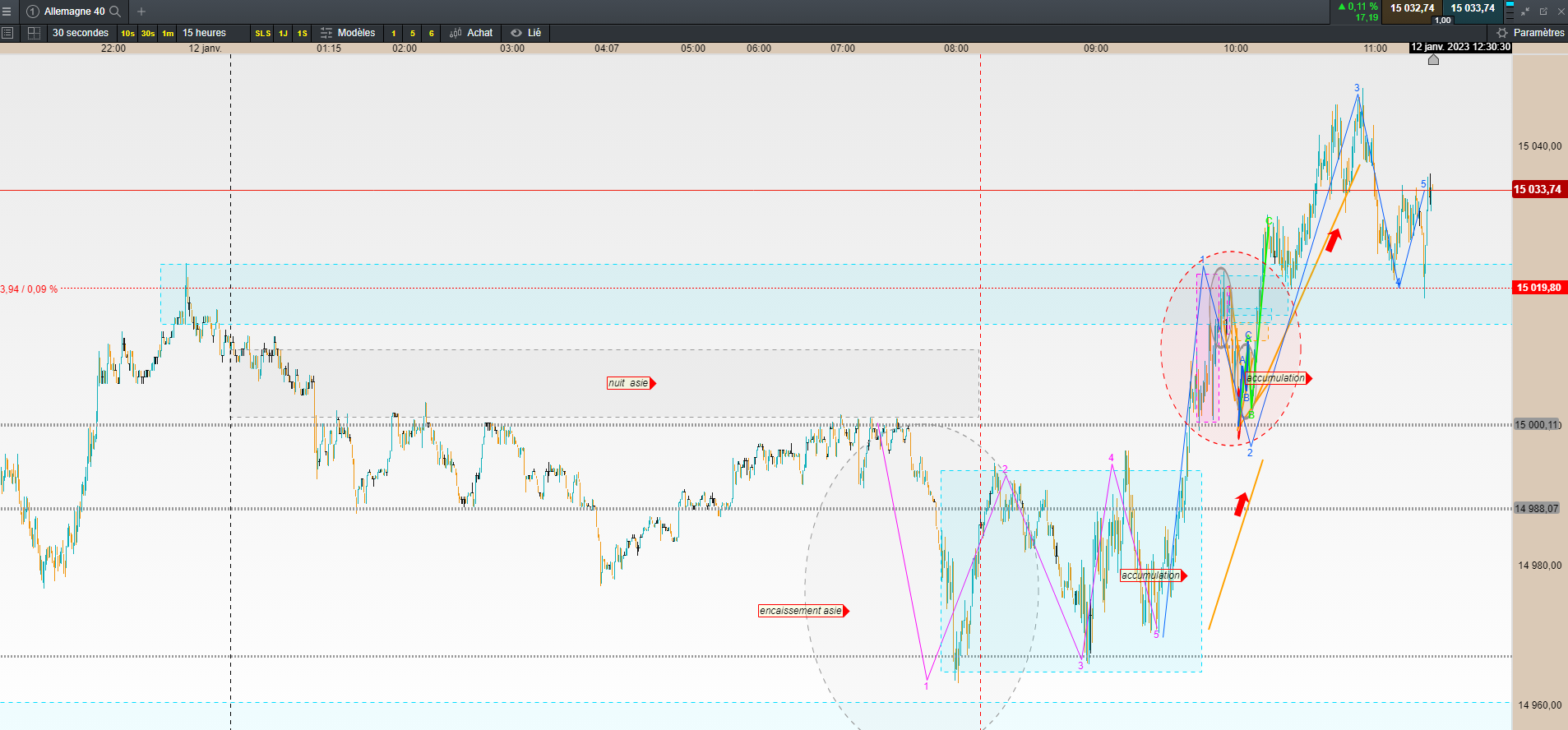
Task: Open the Paramètres settings menu
Action: [1538, 33]
